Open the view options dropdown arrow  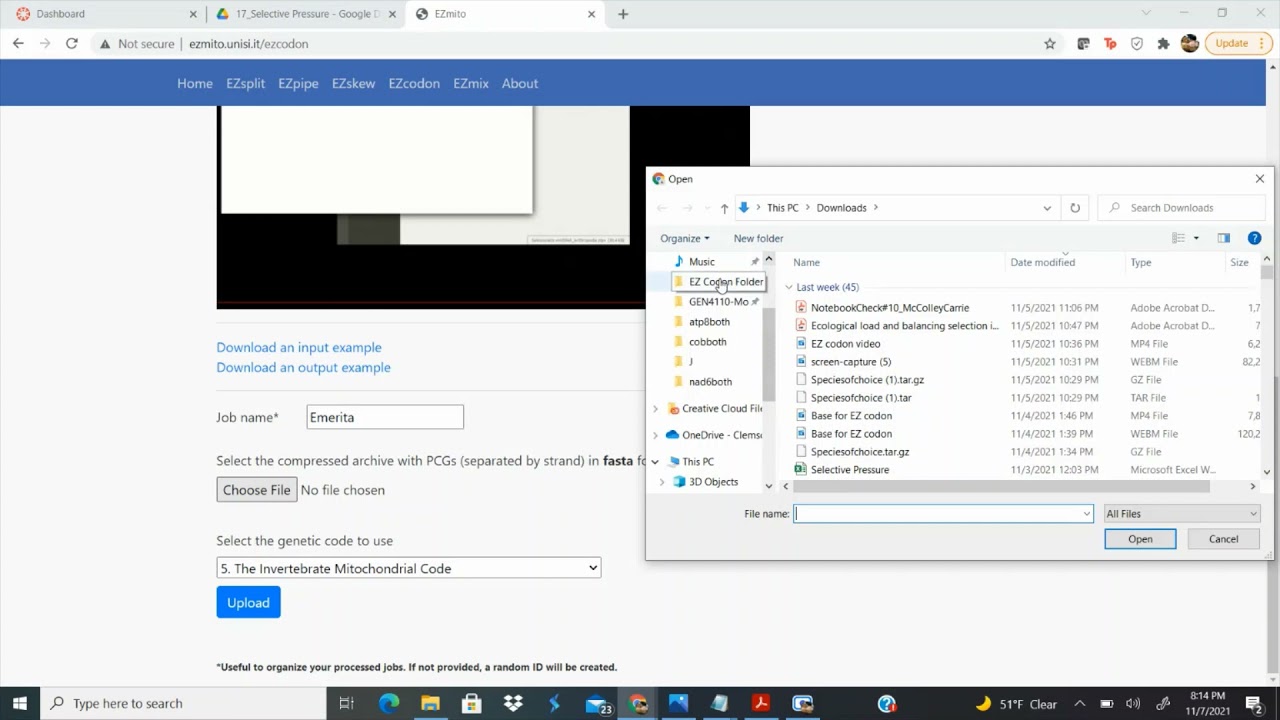click(x=1196, y=238)
